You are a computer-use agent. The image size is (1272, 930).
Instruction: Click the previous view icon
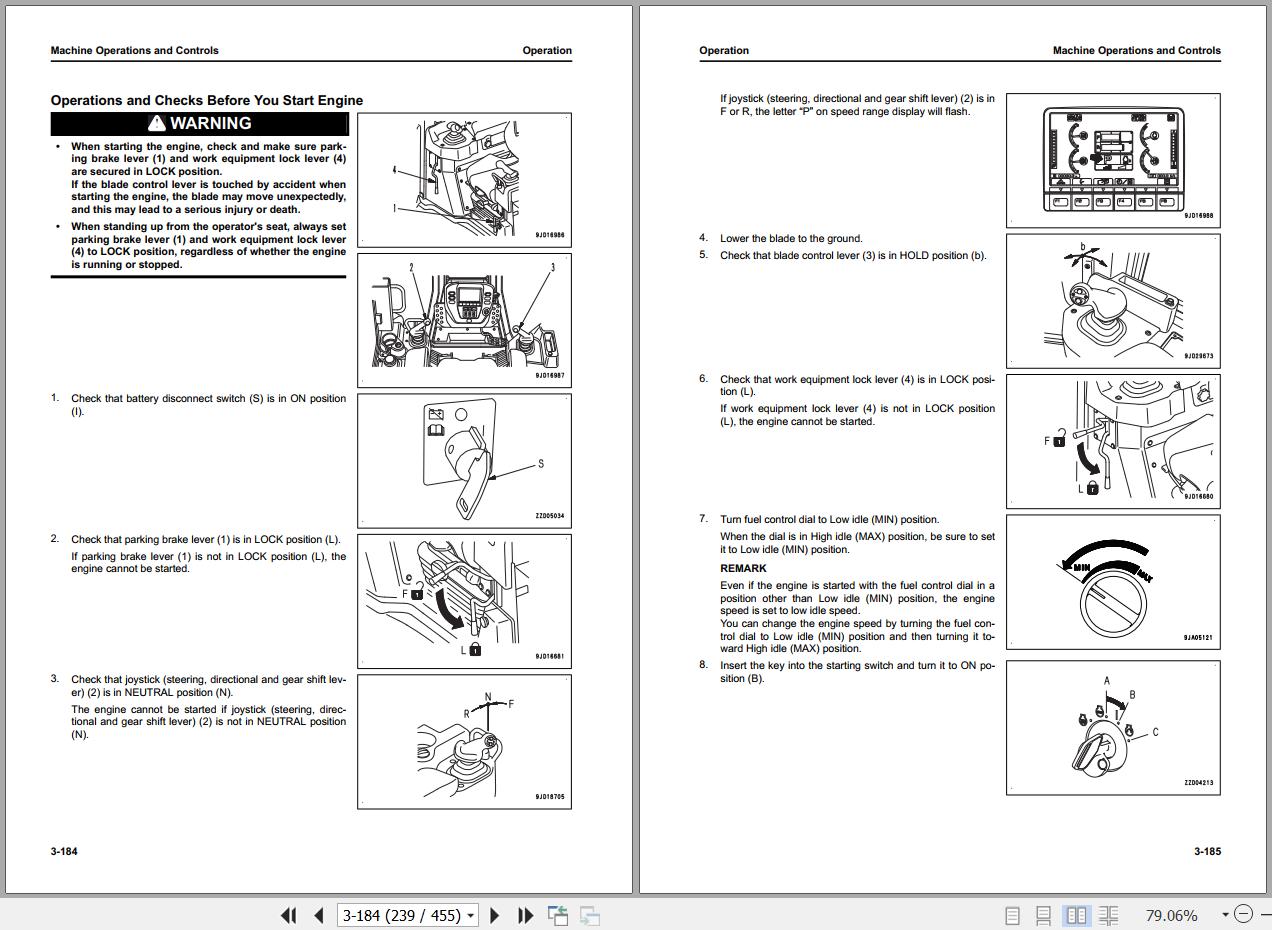[x=558, y=915]
